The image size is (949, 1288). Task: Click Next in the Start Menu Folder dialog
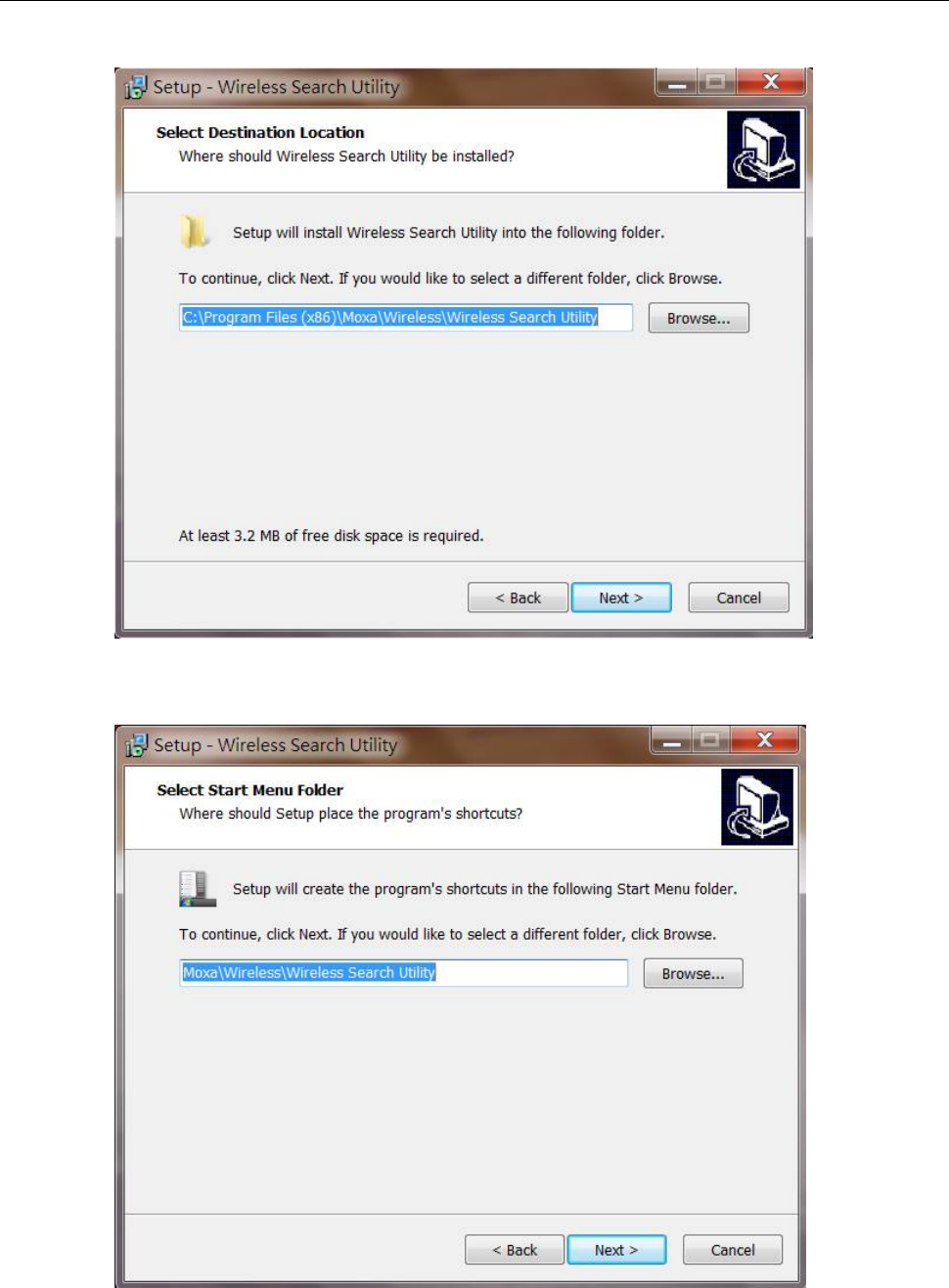pyautogui.click(x=616, y=1250)
